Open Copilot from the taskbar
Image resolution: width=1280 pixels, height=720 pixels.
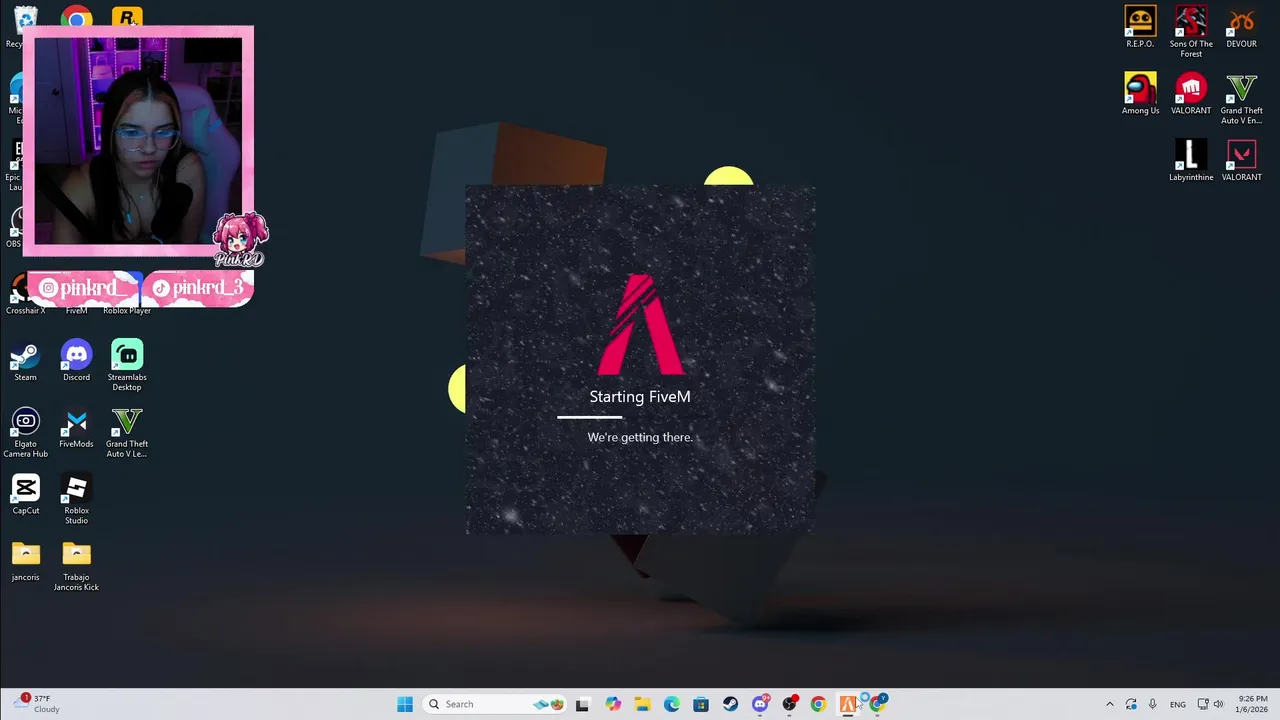click(612, 704)
